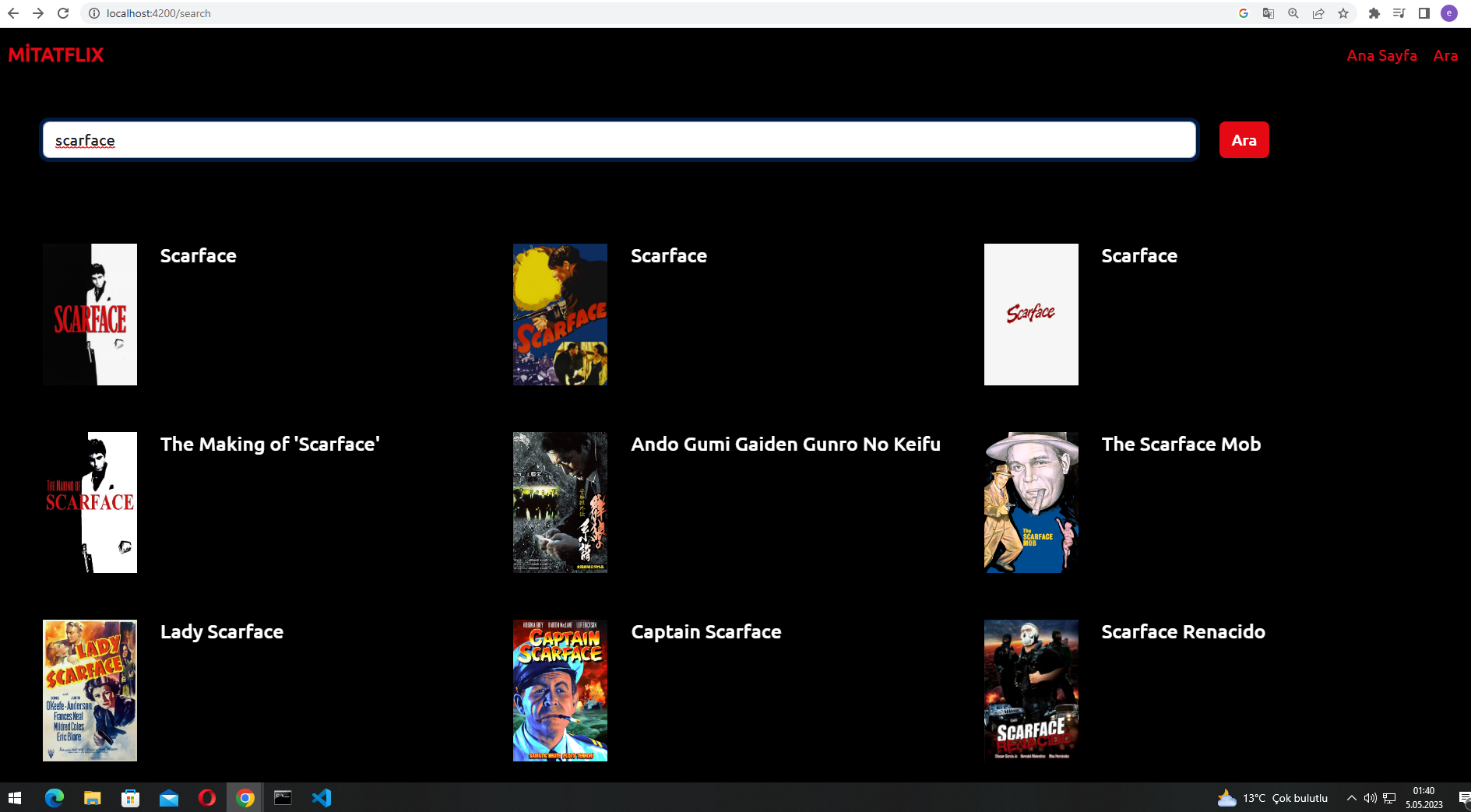Viewport: 1471px width, 812px height.
Task: Open the site information dropdown in the address bar
Action: point(93,13)
